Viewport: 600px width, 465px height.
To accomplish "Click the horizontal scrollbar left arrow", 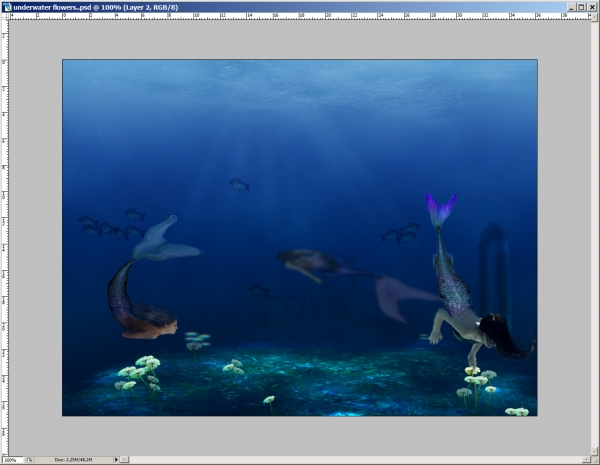I will point(125,460).
